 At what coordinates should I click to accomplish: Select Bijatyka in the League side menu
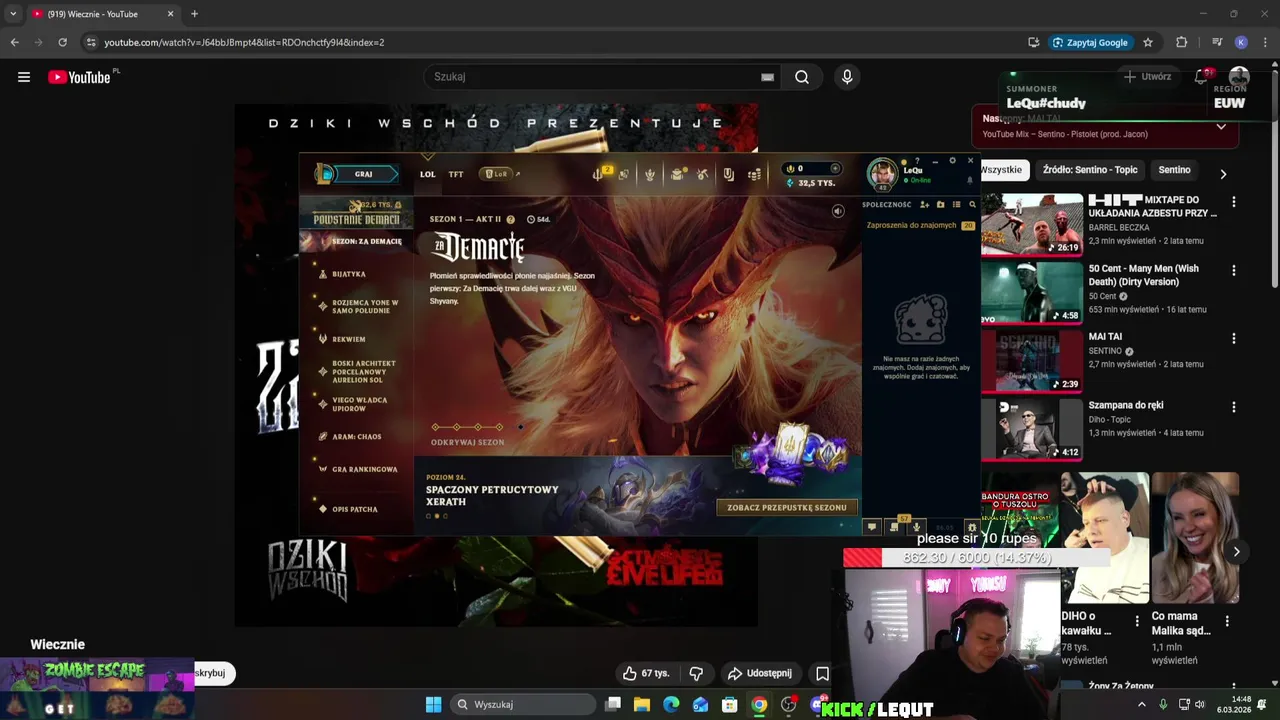(x=349, y=274)
